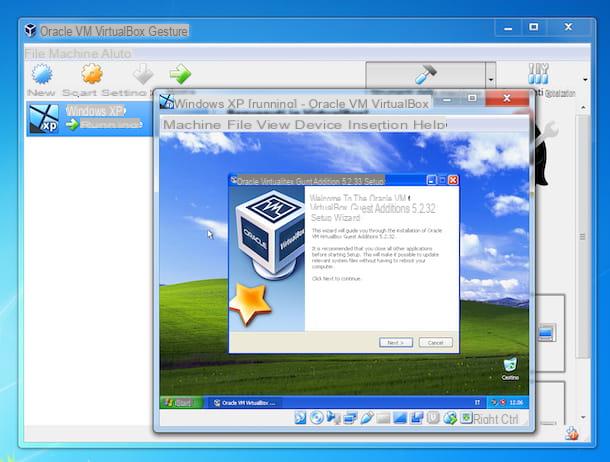Click the optical disc status bar icon

tap(317, 418)
